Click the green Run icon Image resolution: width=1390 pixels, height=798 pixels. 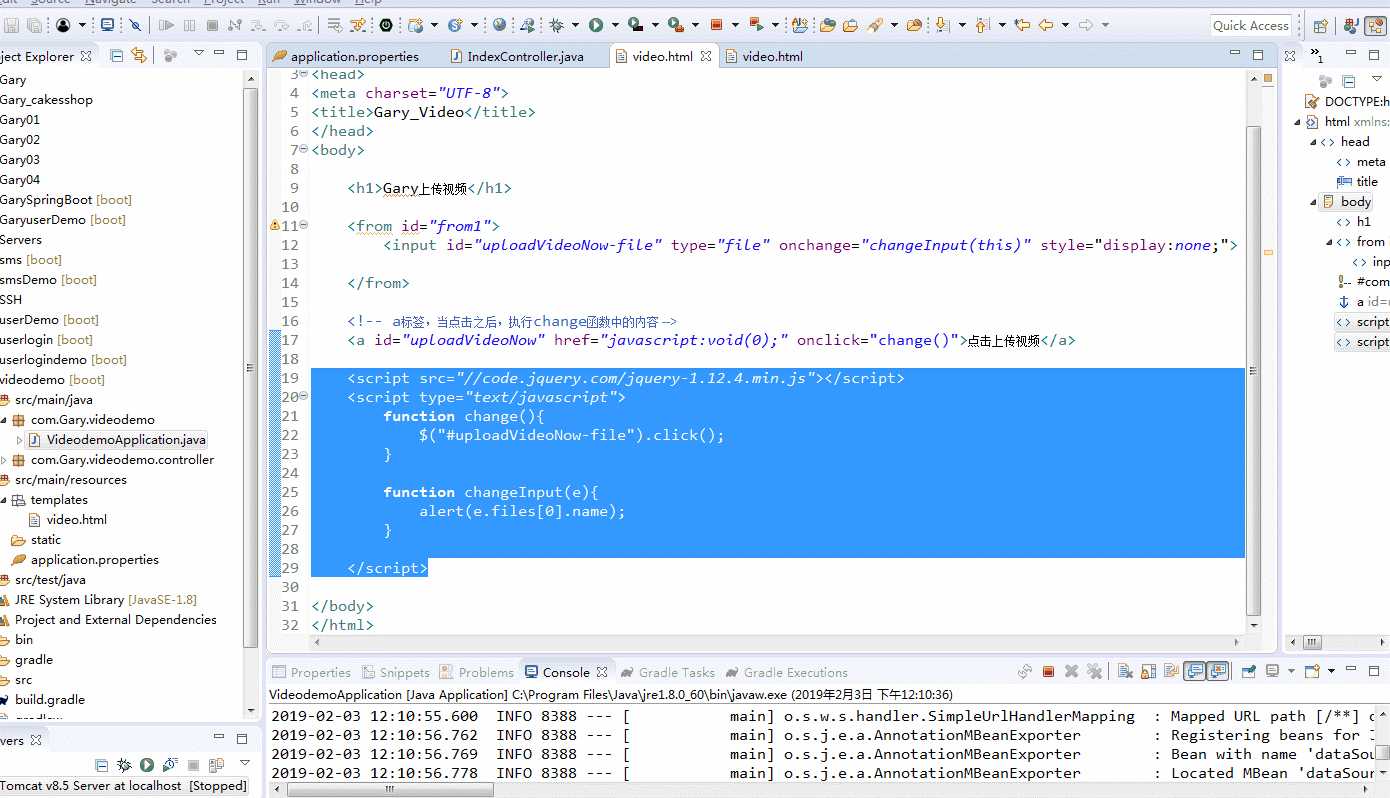coord(596,25)
